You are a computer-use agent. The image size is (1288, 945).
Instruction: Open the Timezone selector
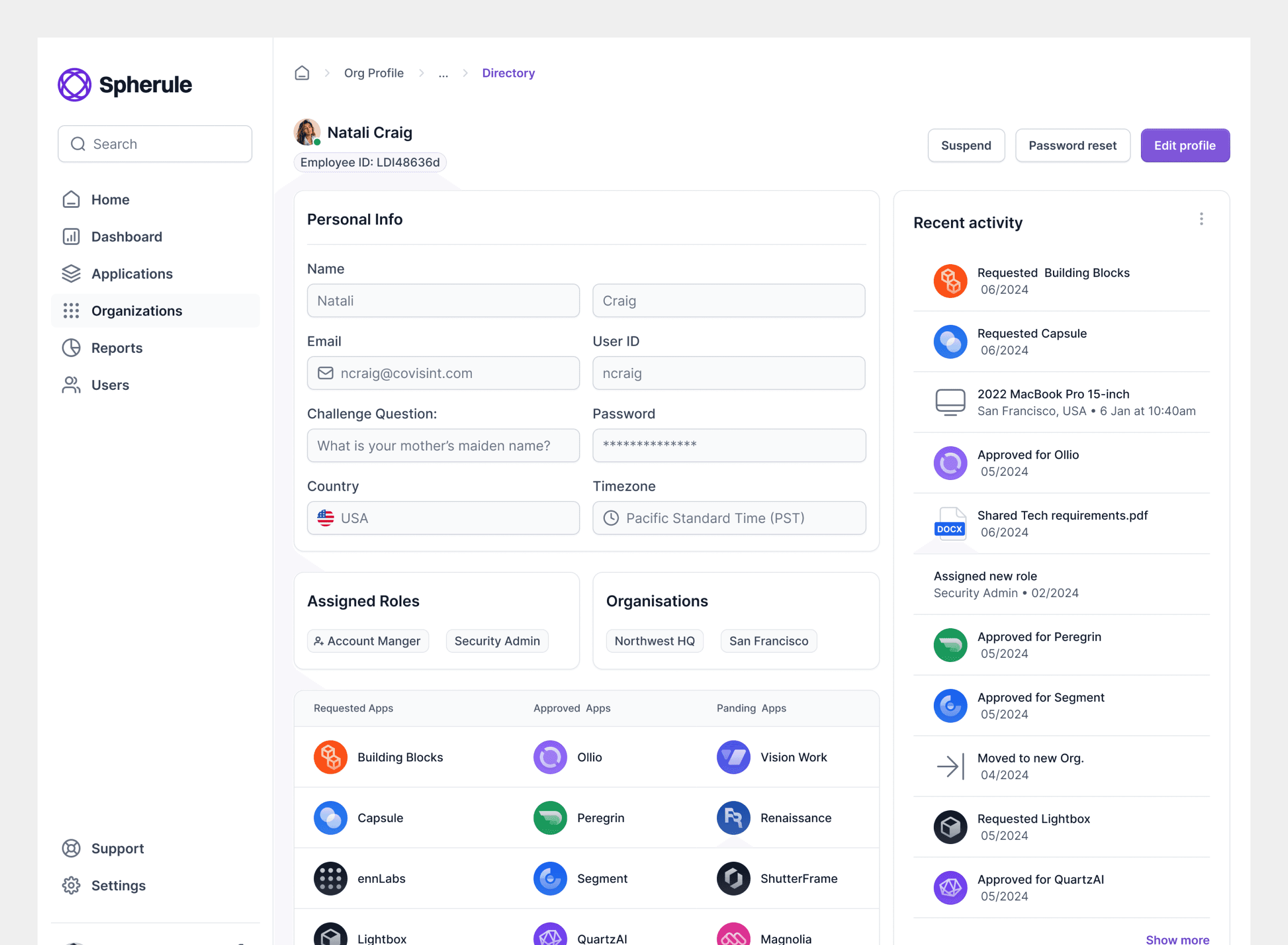[728, 518]
